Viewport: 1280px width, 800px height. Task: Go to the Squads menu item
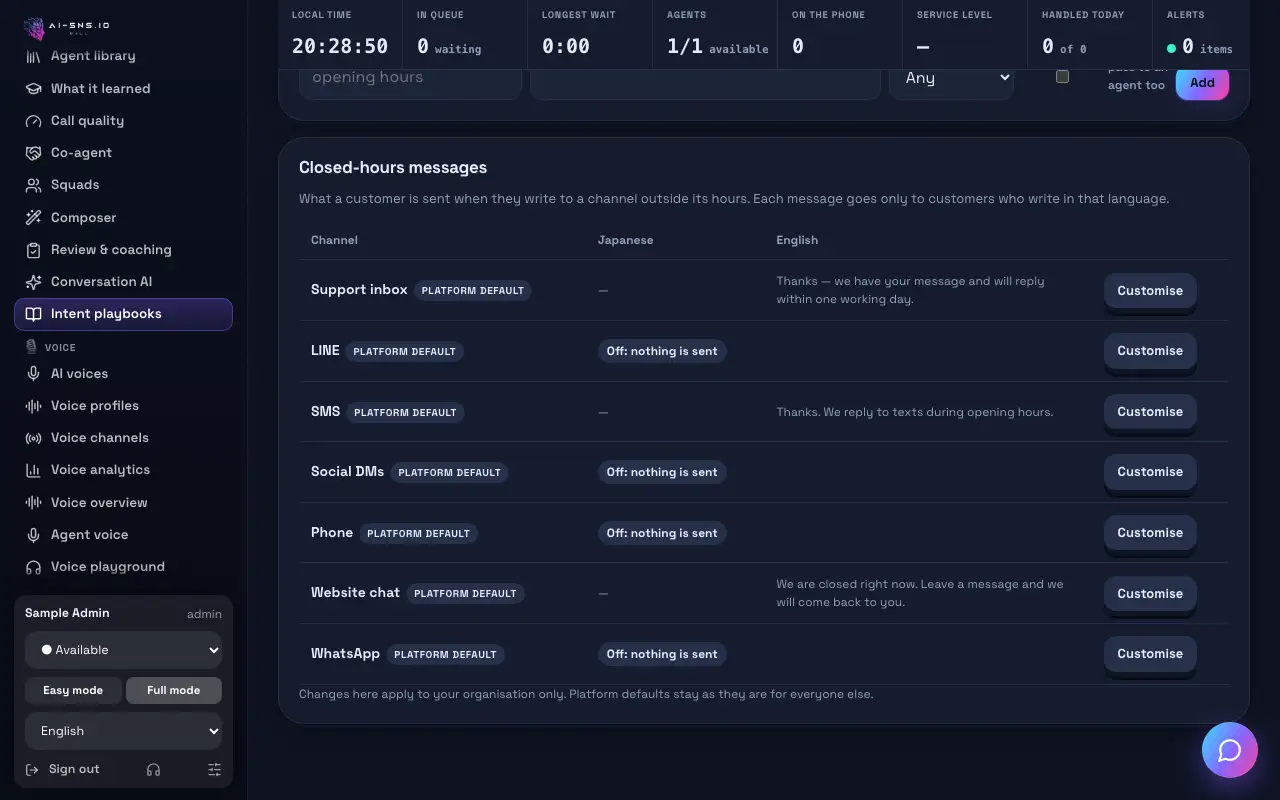pyautogui.click(x=124, y=184)
